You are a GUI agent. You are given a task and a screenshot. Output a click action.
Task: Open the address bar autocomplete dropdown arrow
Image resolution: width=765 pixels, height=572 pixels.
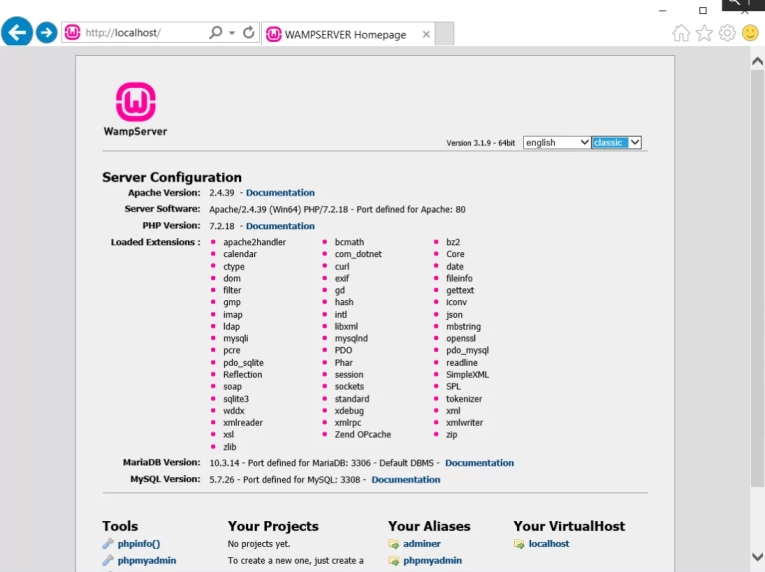coord(232,33)
